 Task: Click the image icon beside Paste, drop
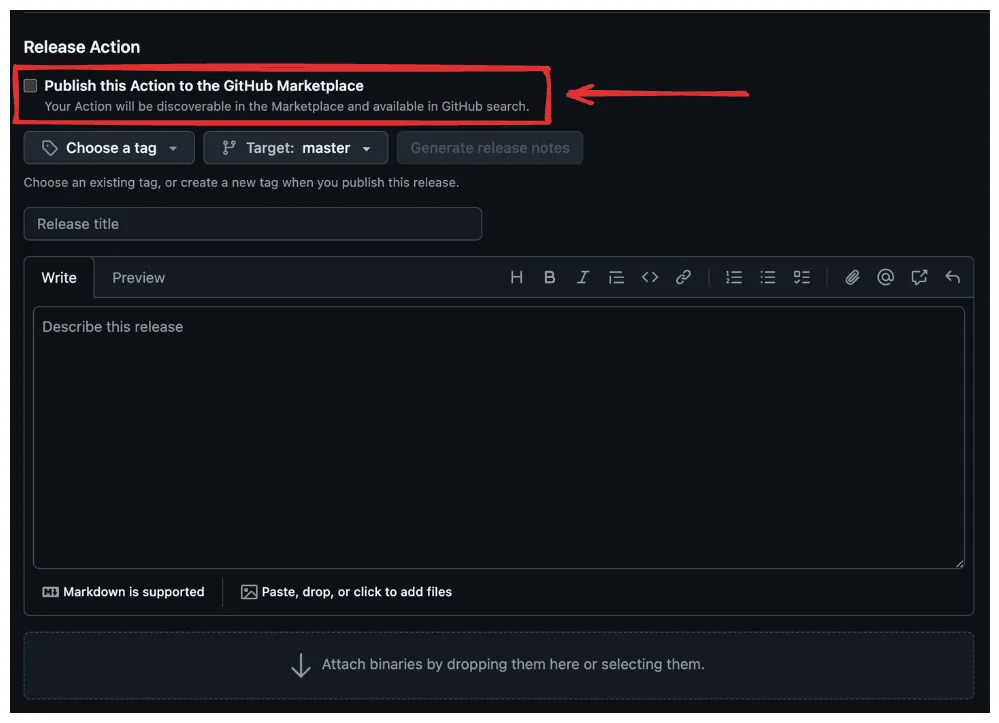click(x=249, y=592)
